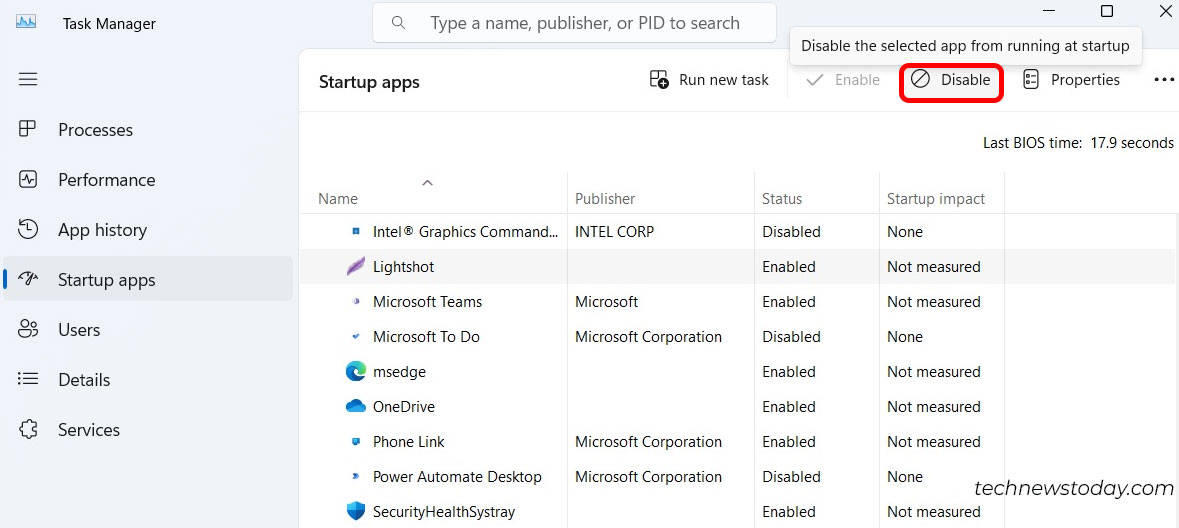The image size is (1179, 528).
Task: Click the greyed Enable button
Action: 842,80
